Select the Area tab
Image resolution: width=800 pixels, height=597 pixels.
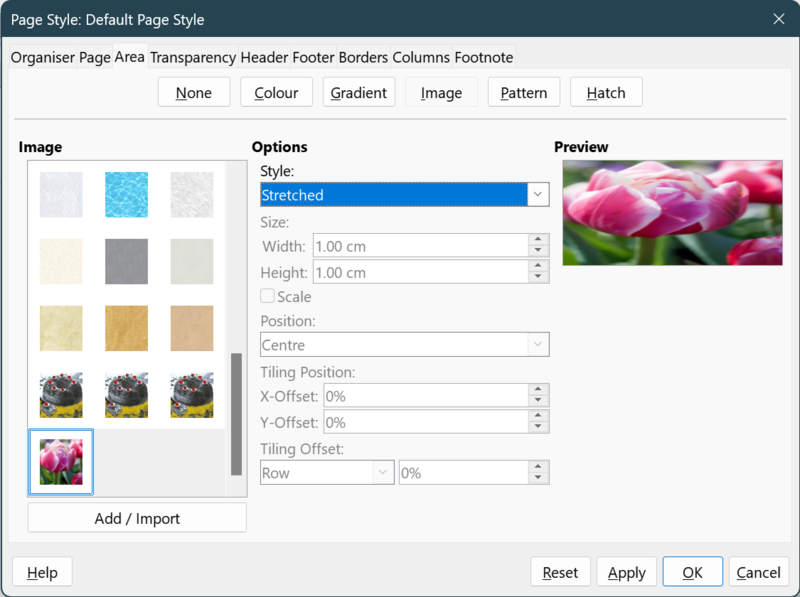point(130,56)
